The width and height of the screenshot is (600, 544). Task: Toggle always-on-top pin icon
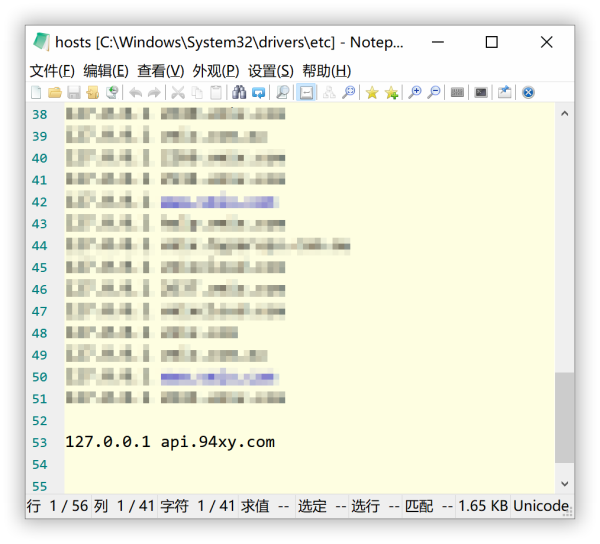tap(504, 92)
